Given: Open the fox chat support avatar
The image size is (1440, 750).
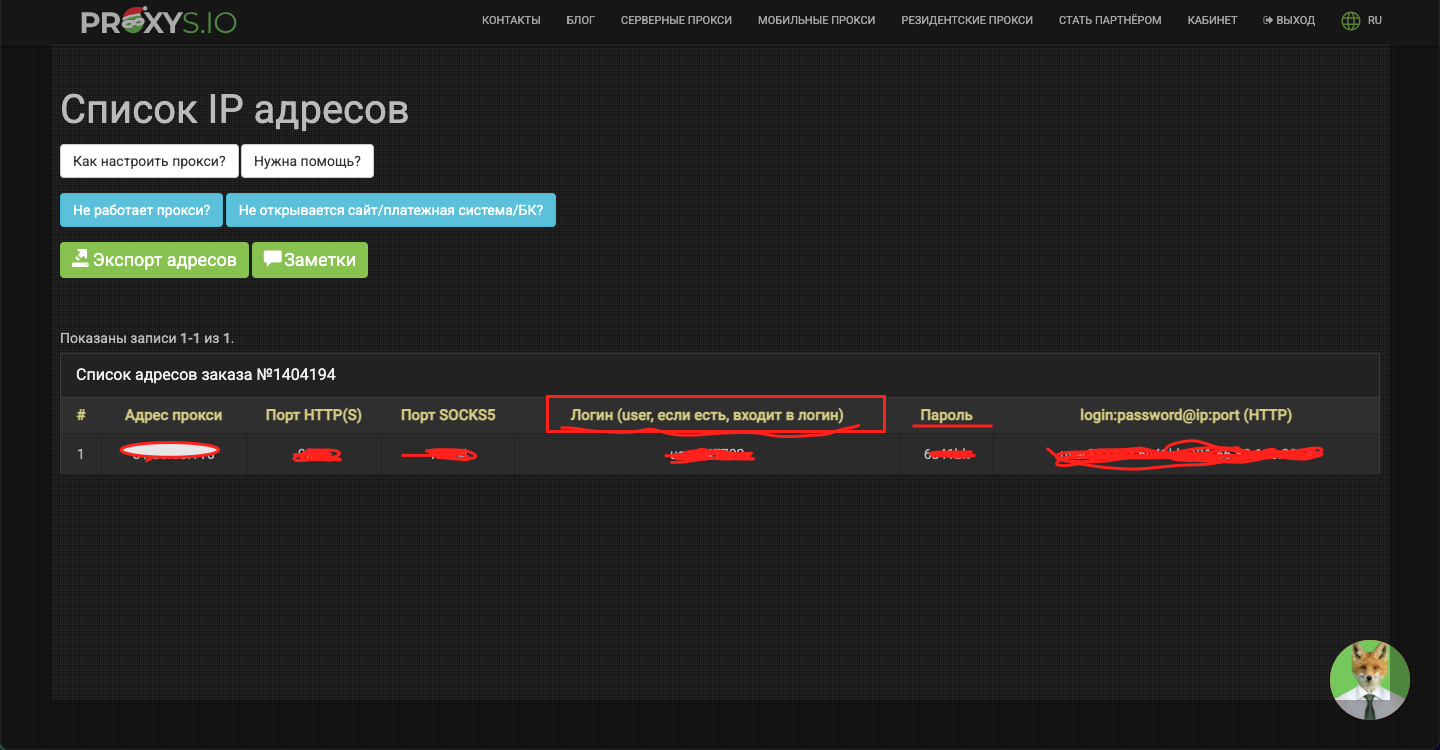Looking at the screenshot, I should point(1370,680).
